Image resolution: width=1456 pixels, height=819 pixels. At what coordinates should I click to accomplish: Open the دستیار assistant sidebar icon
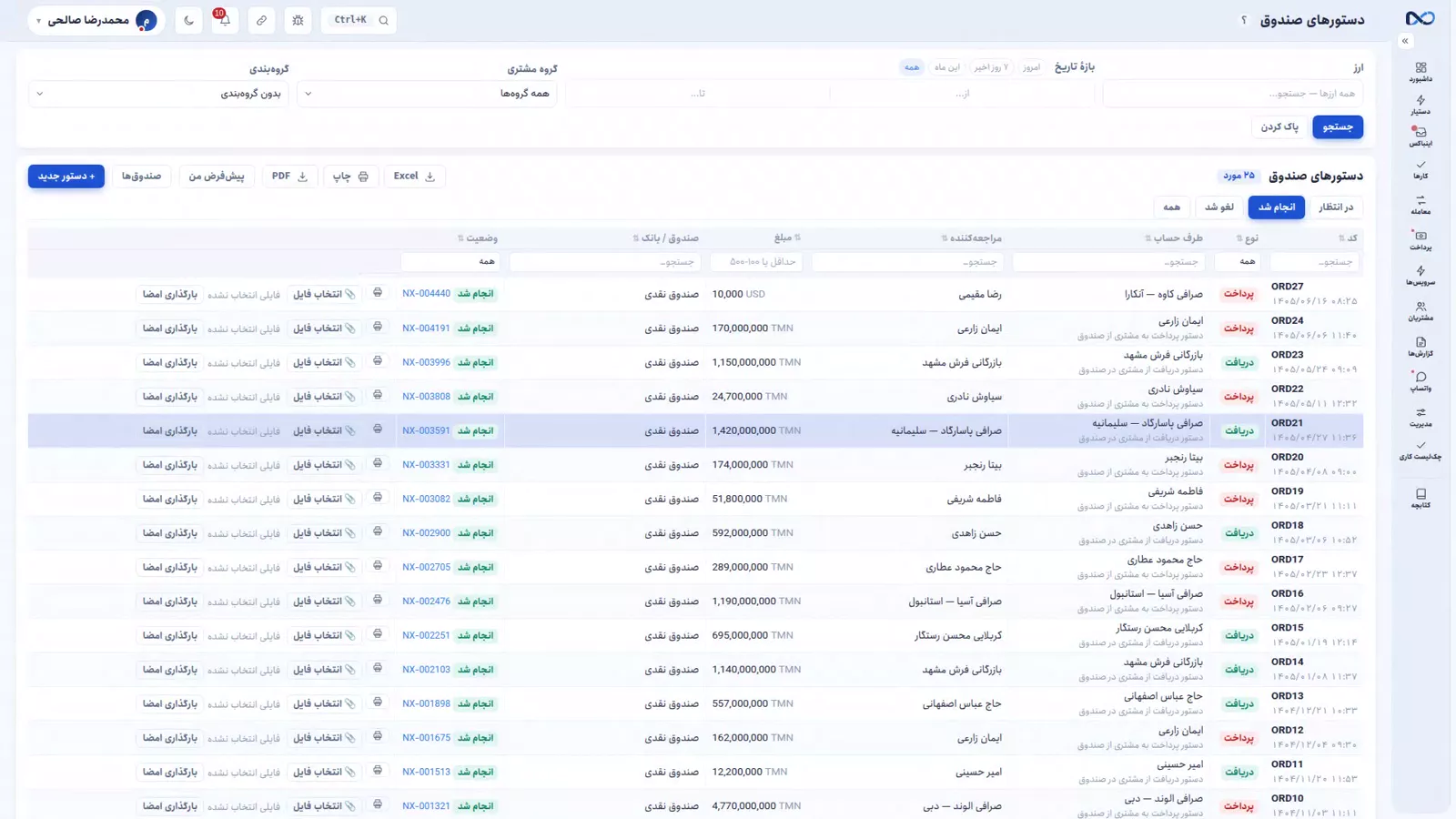1421,105
